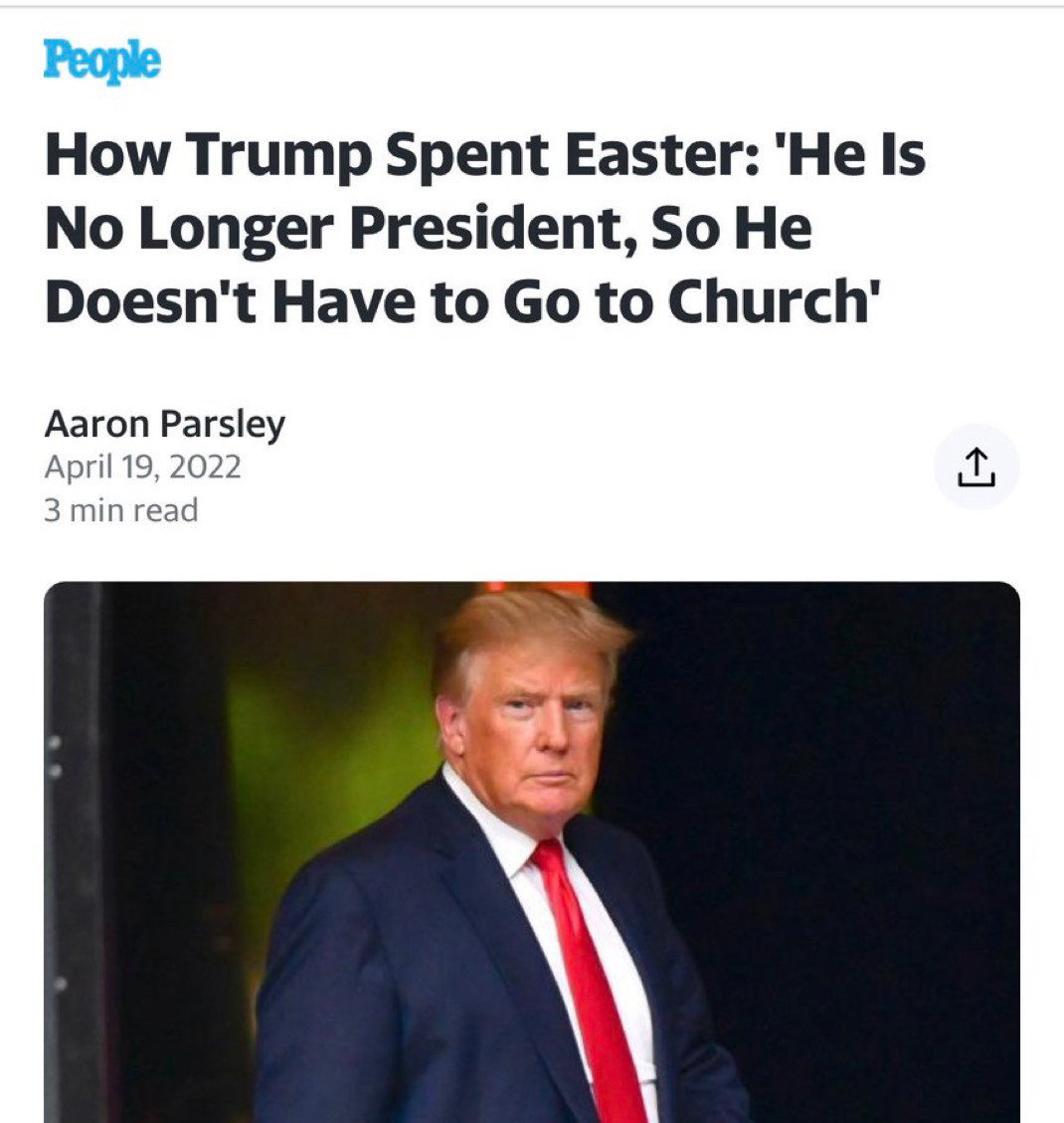Open the People logo homepage link
This screenshot has height=1123, width=1064.
pos(102,61)
